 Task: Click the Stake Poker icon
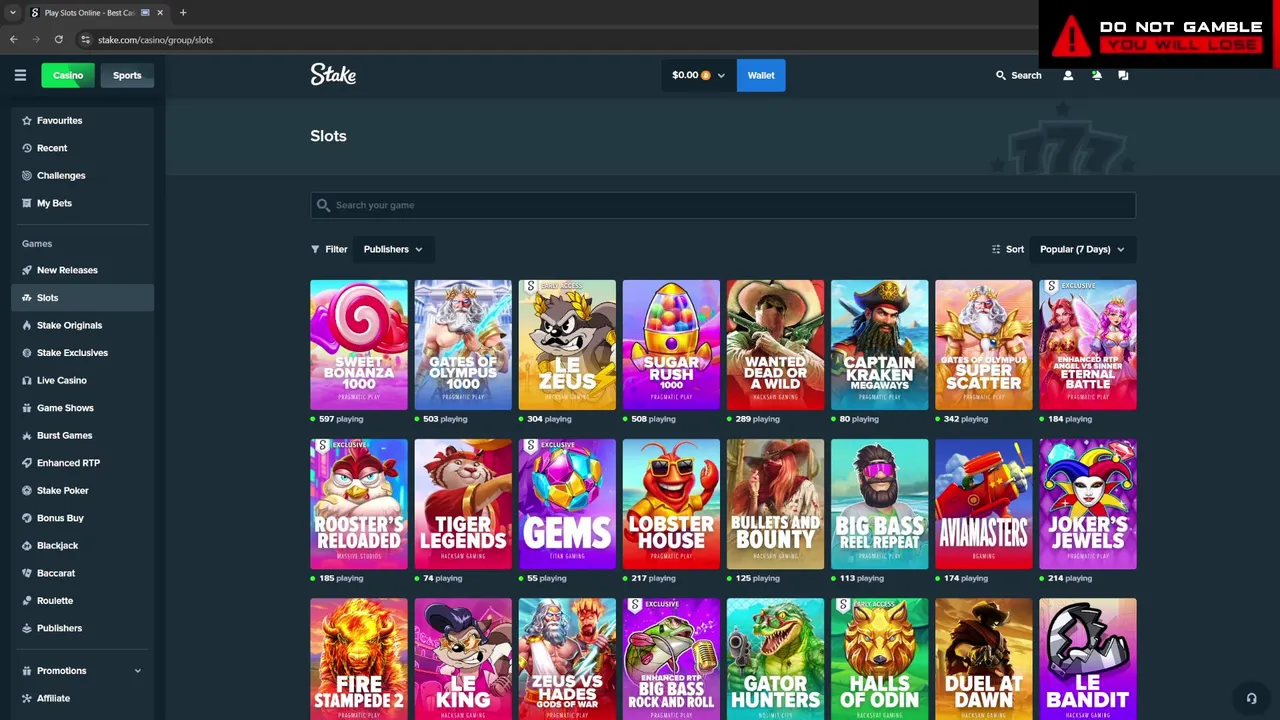(x=27, y=490)
